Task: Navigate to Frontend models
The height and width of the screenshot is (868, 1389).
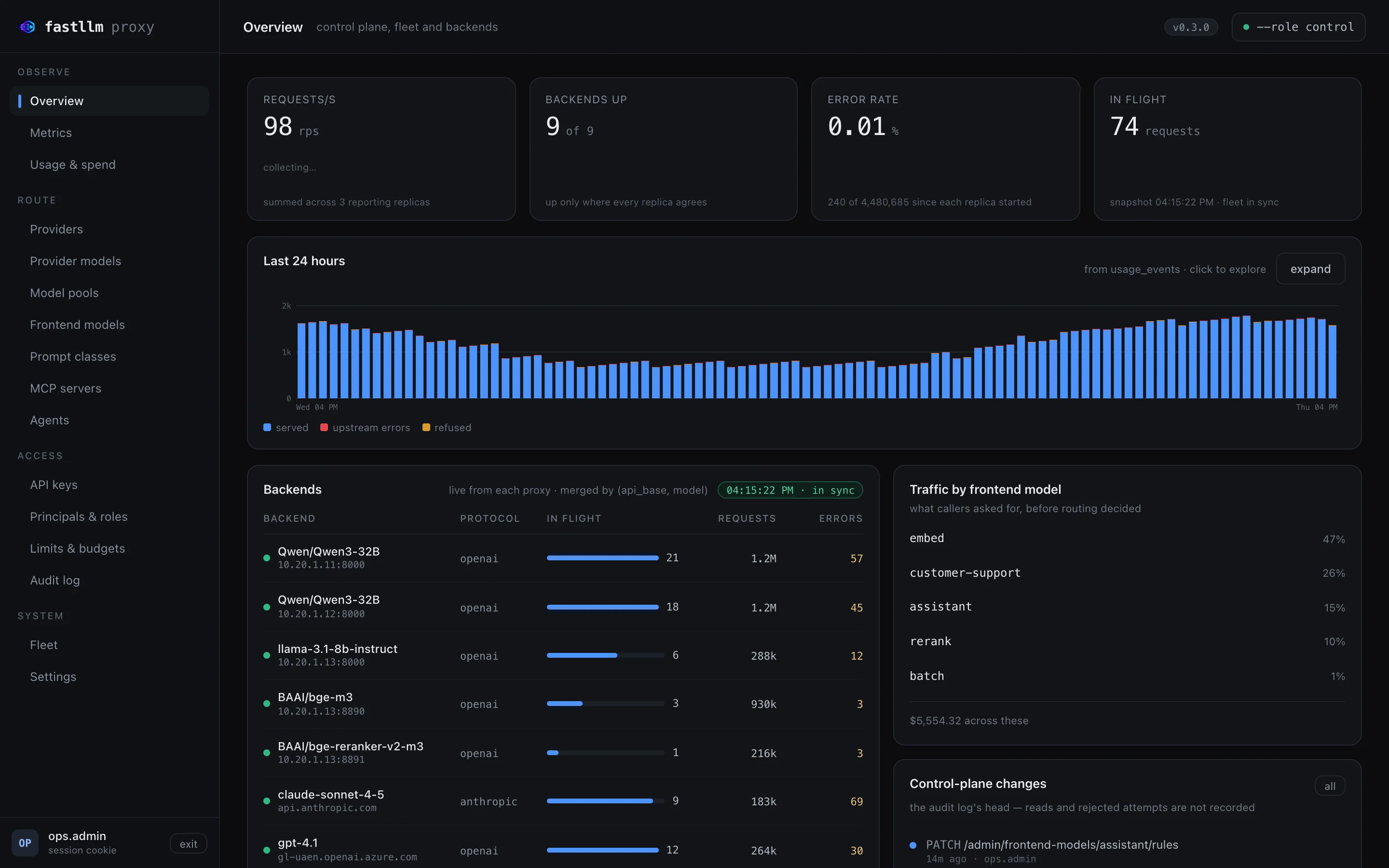Action: click(x=109, y=325)
